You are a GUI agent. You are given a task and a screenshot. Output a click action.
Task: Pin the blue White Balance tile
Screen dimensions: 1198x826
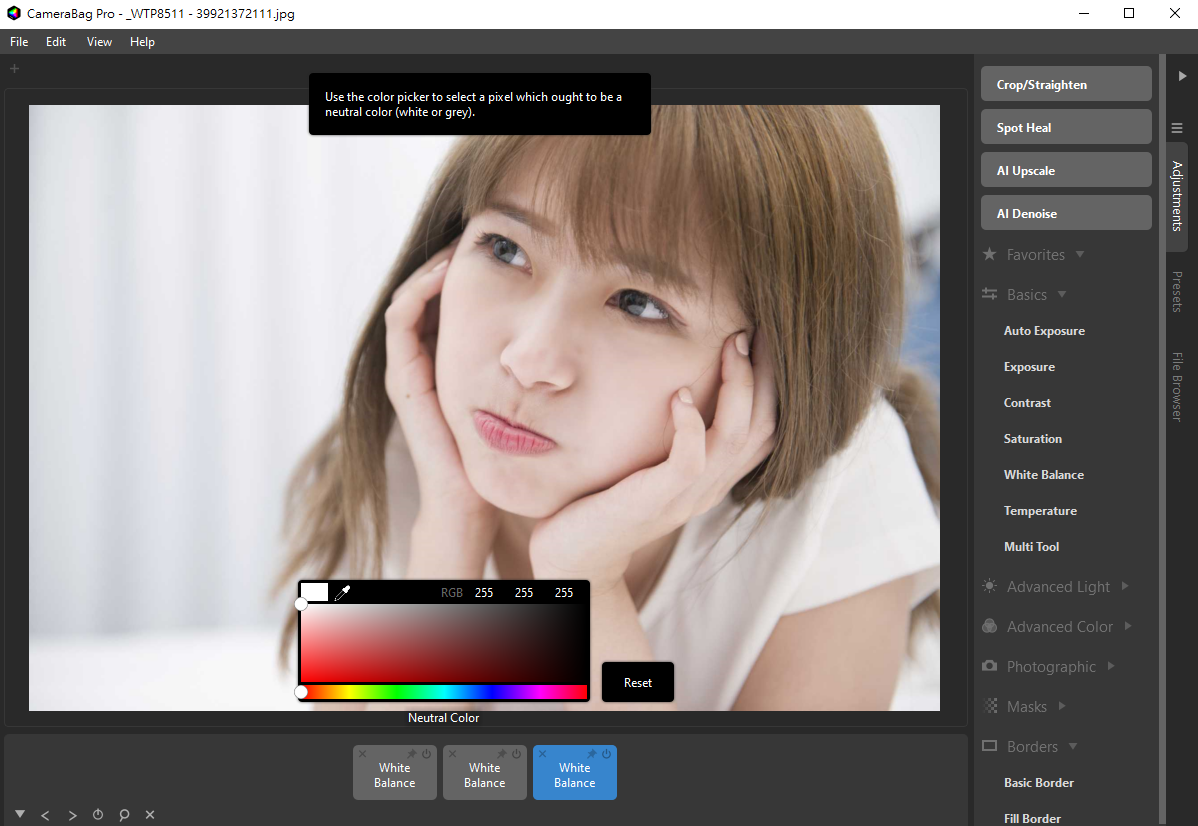pyautogui.click(x=591, y=754)
